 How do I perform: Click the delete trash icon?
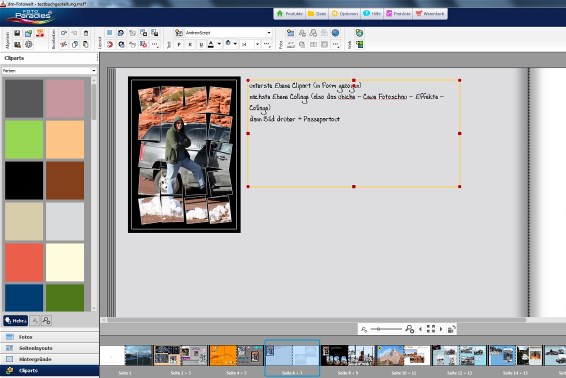tap(86, 33)
